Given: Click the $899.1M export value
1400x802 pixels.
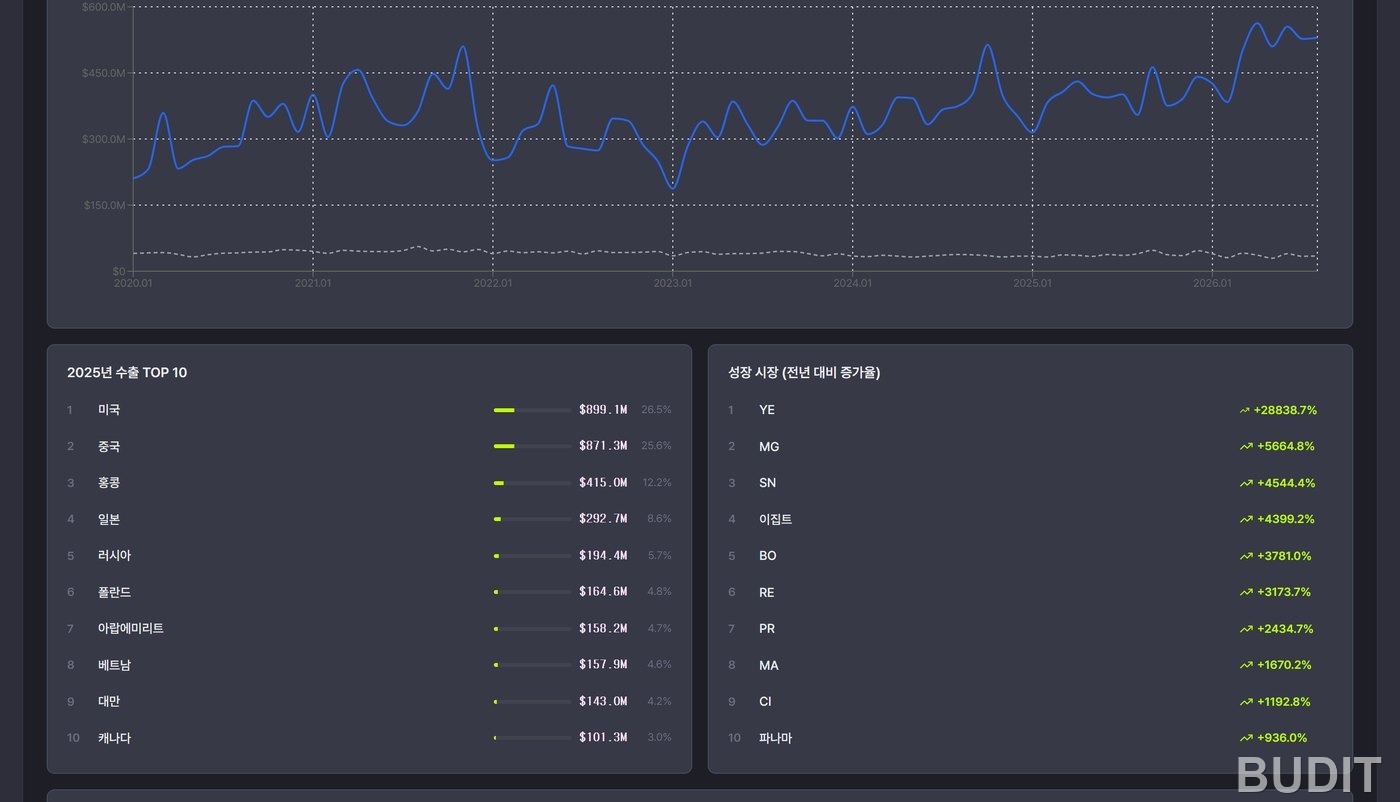Looking at the screenshot, I should point(603,410).
